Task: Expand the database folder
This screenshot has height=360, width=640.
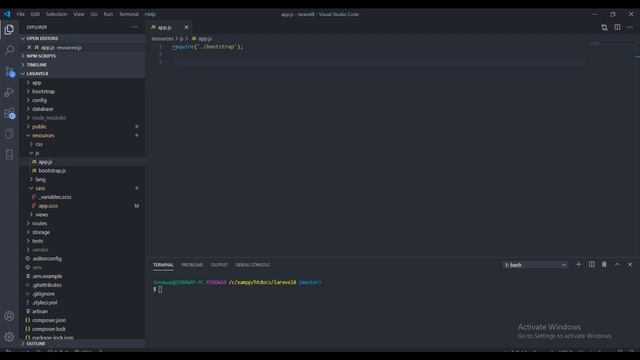Action: tap(82, 109)
